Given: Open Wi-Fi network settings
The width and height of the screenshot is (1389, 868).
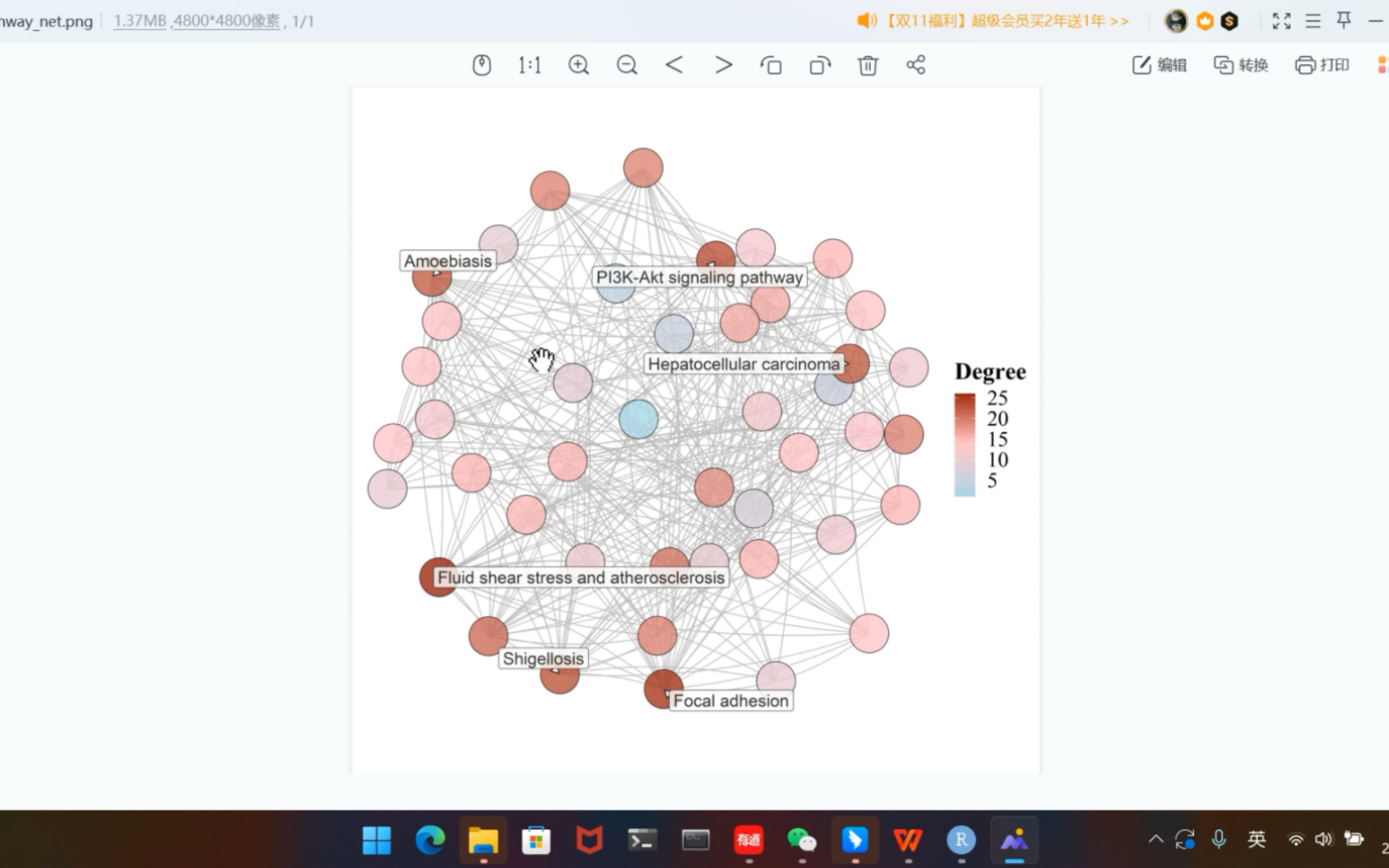Looking at the screenshot, I should 1296,839.
